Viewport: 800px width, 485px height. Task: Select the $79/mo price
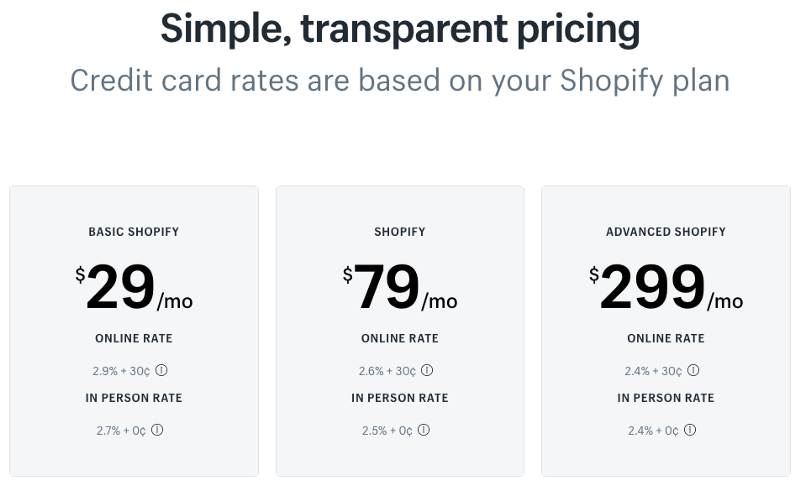(400, 288)
